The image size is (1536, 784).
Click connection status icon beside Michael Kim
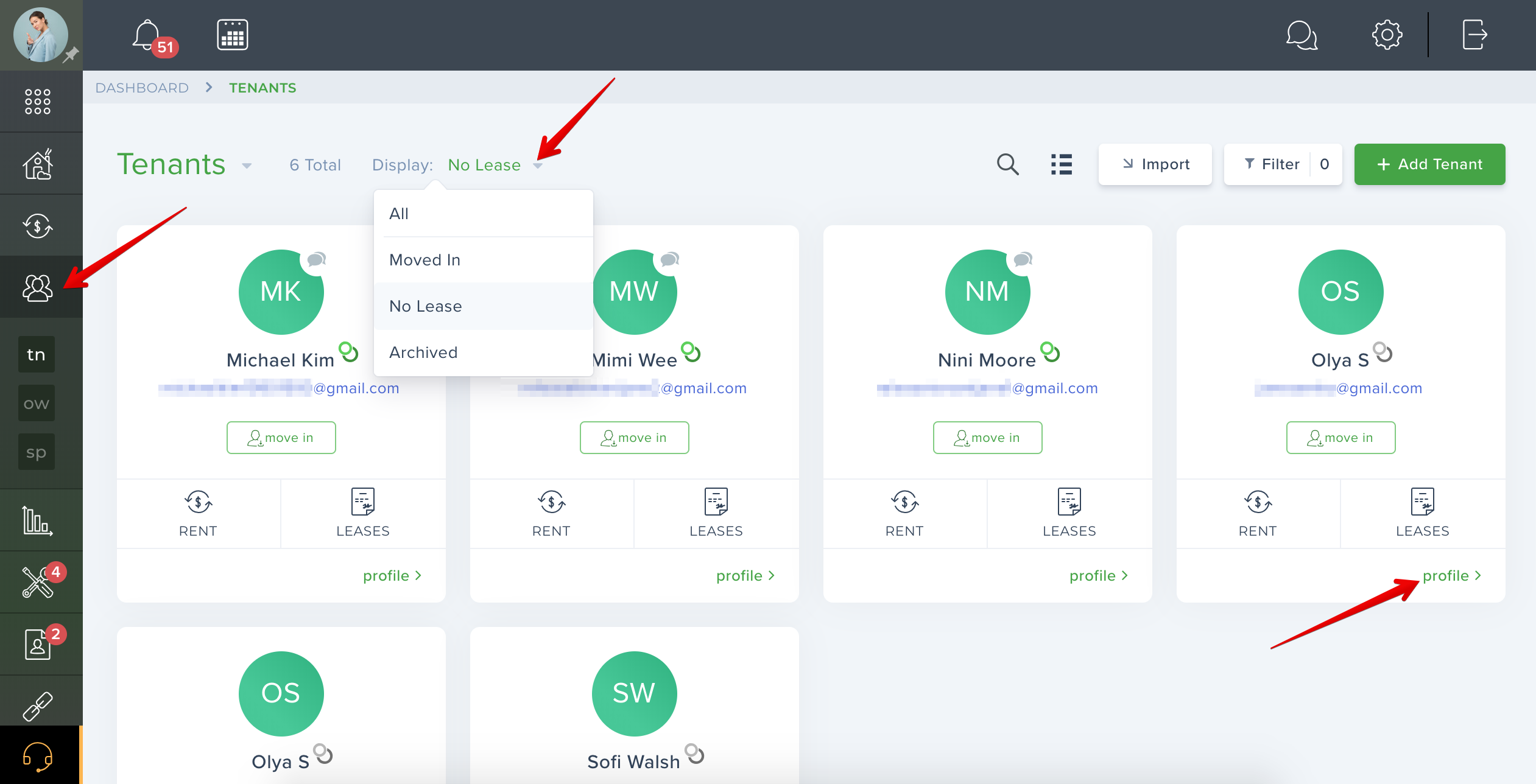[x=349, y=352]
